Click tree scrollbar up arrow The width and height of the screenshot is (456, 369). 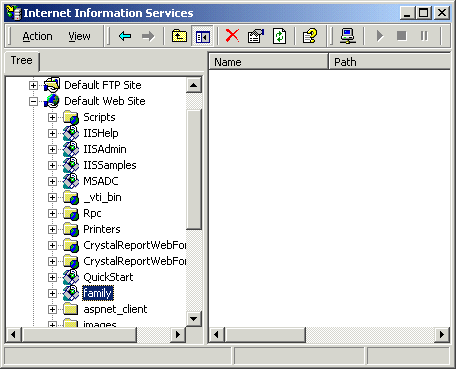click(194, 85)
